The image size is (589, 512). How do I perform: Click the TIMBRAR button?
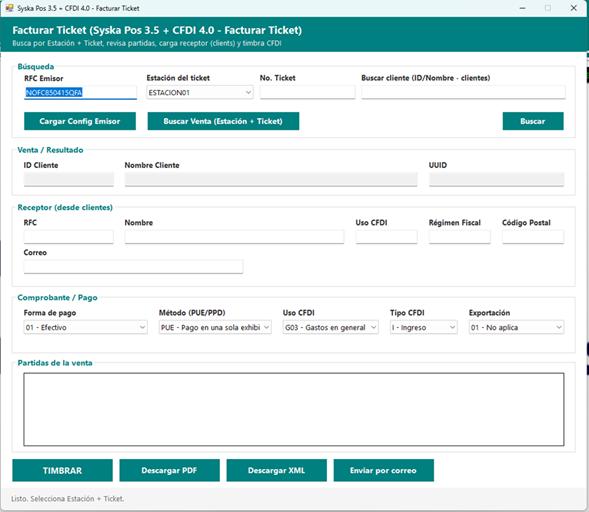pyautogui.click(x=62, y=470)
